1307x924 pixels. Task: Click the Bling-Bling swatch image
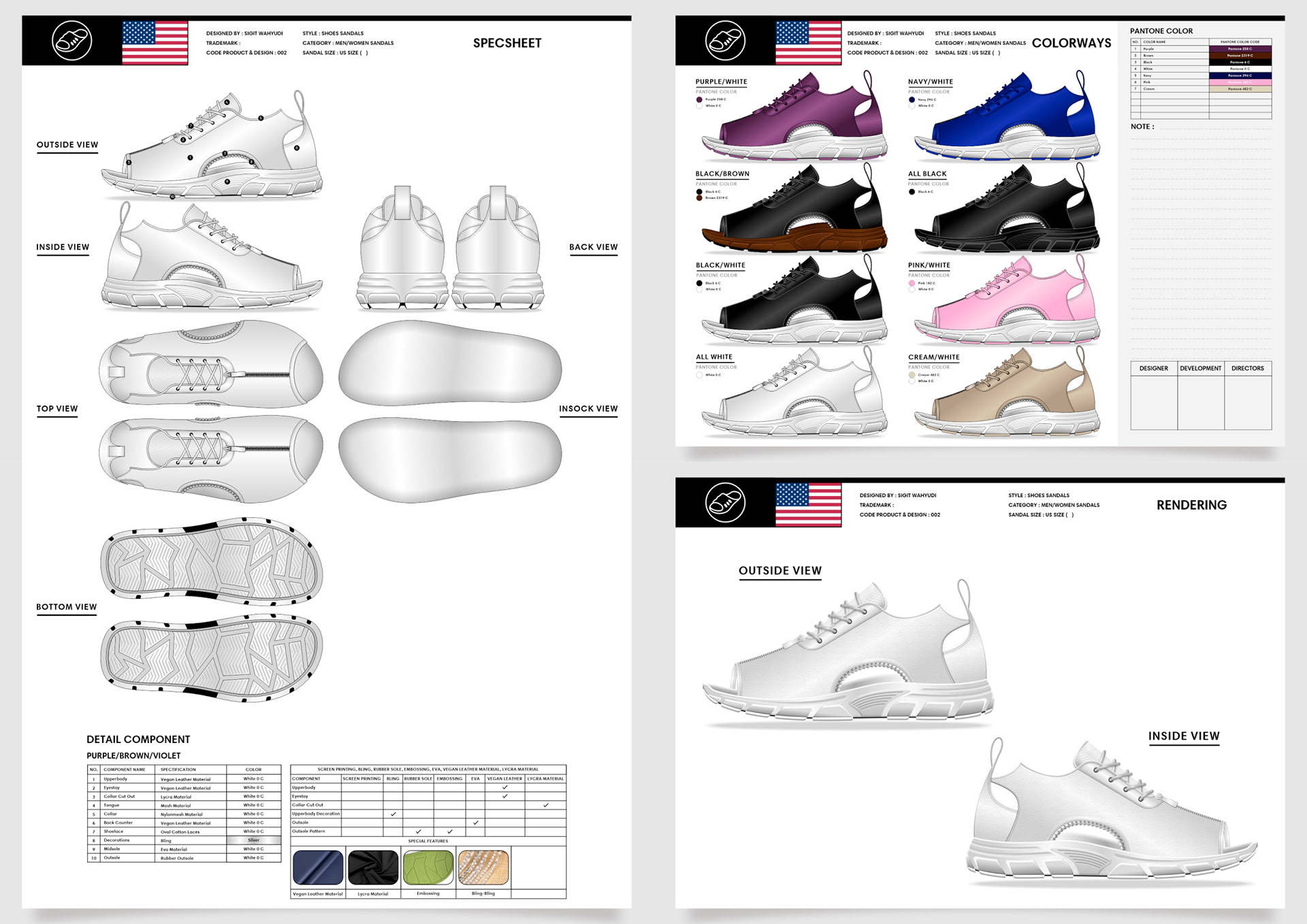[x=483, y=868]
